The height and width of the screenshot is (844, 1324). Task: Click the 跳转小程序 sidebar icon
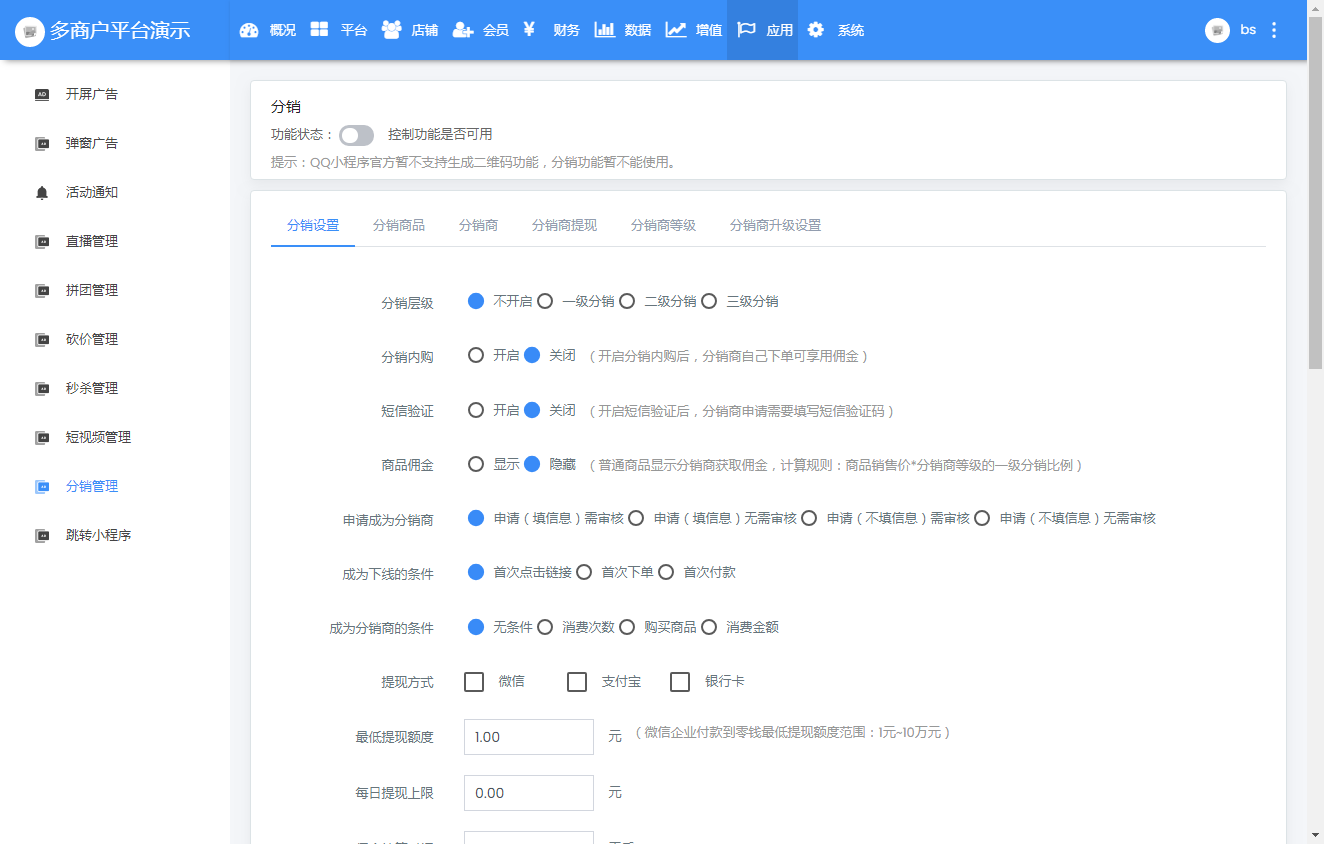tap(42, 535)
